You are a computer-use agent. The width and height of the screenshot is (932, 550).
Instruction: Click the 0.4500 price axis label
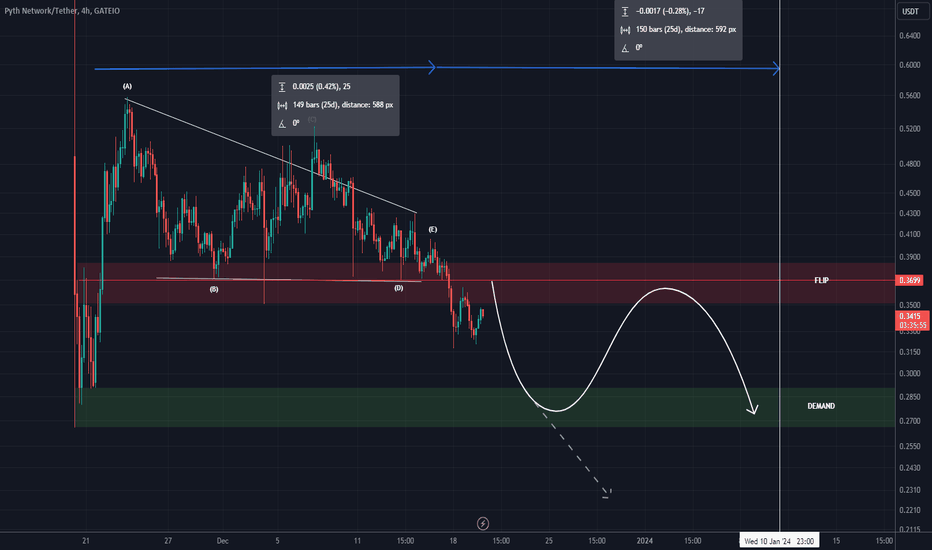[909, 193]
